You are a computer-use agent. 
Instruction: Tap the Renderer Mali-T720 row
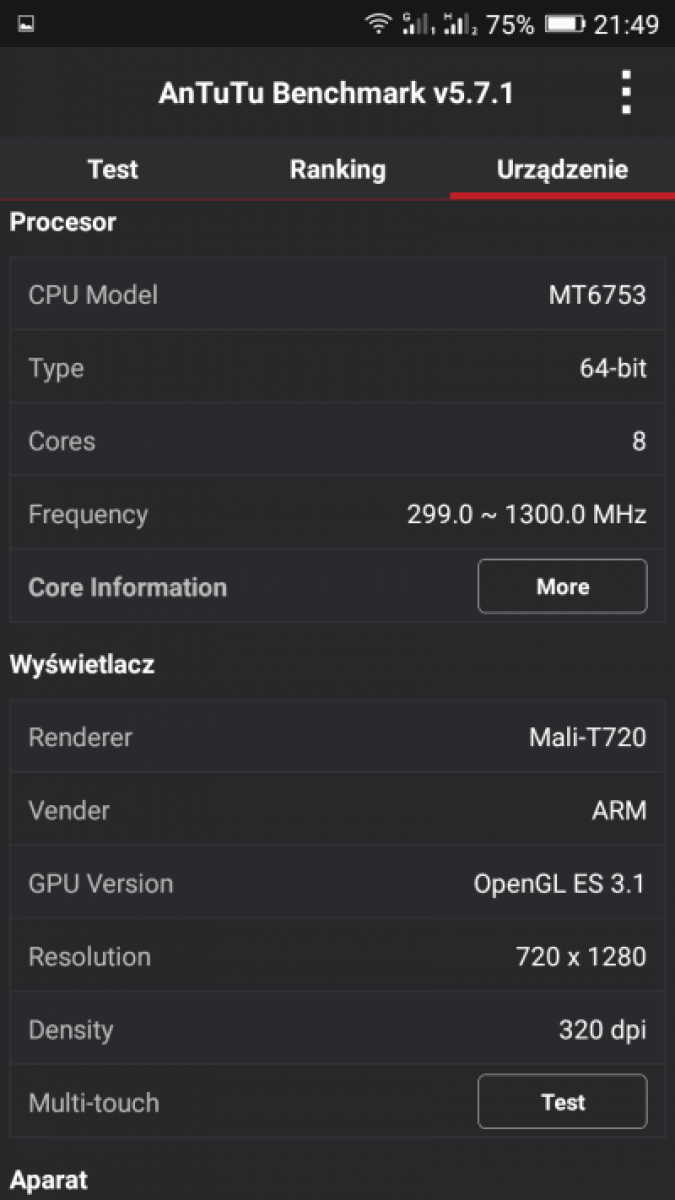pyautogui.click(x=337, y=737)
